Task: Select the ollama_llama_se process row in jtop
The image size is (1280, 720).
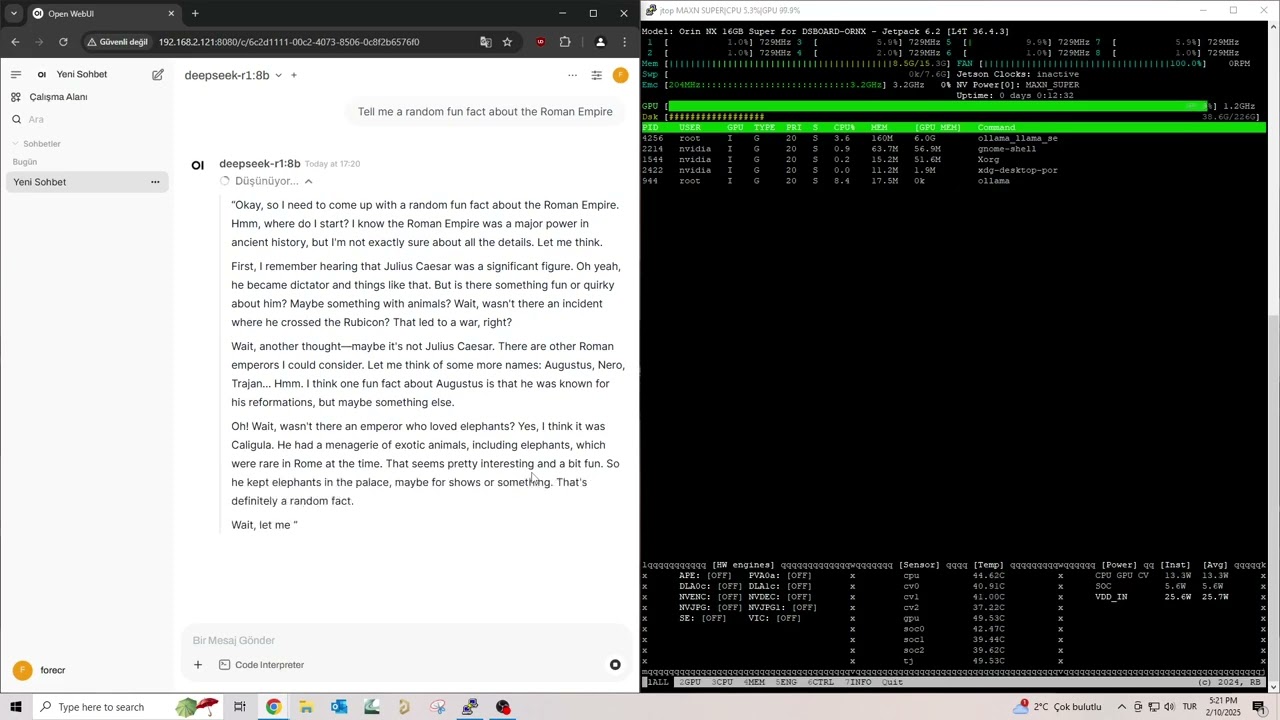Action: (954, 138)
